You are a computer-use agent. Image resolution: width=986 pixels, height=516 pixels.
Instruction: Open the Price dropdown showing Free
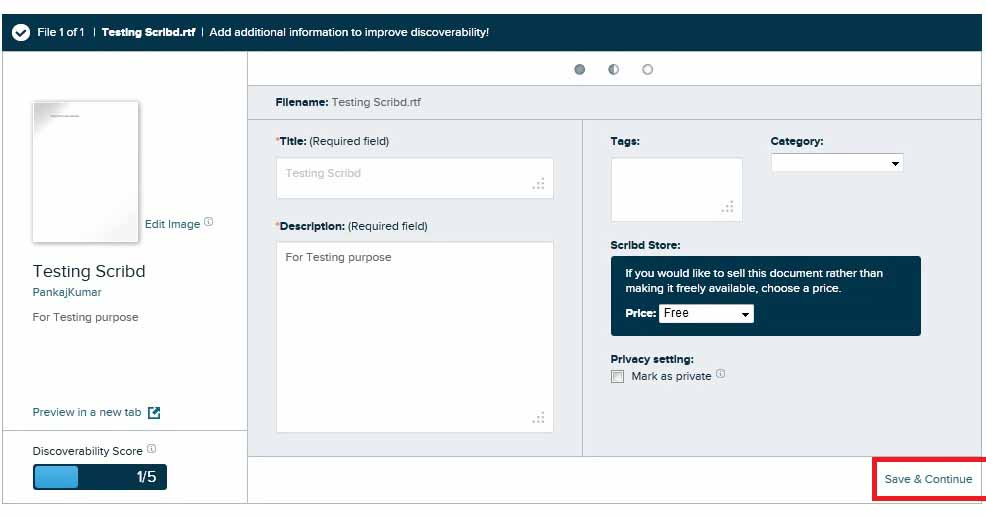pyautogui.click(x=706, y=314)
